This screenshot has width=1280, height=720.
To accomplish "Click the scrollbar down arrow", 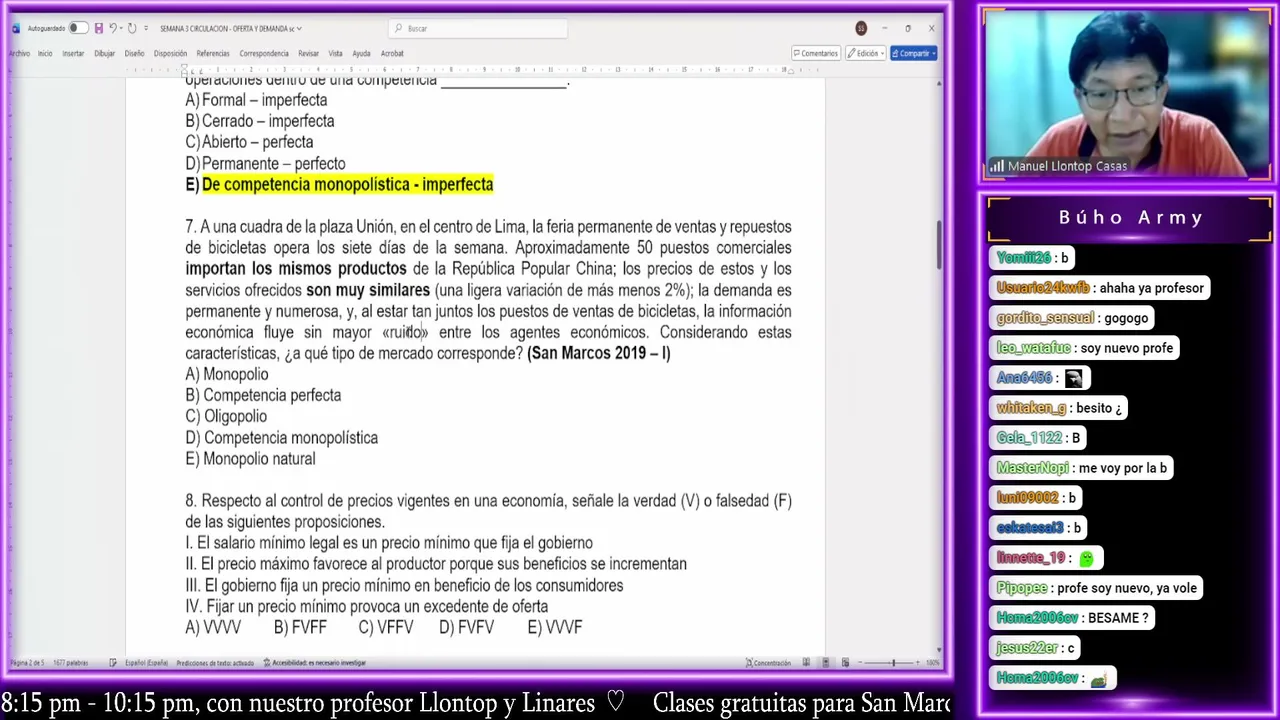I will coord(938,649).
